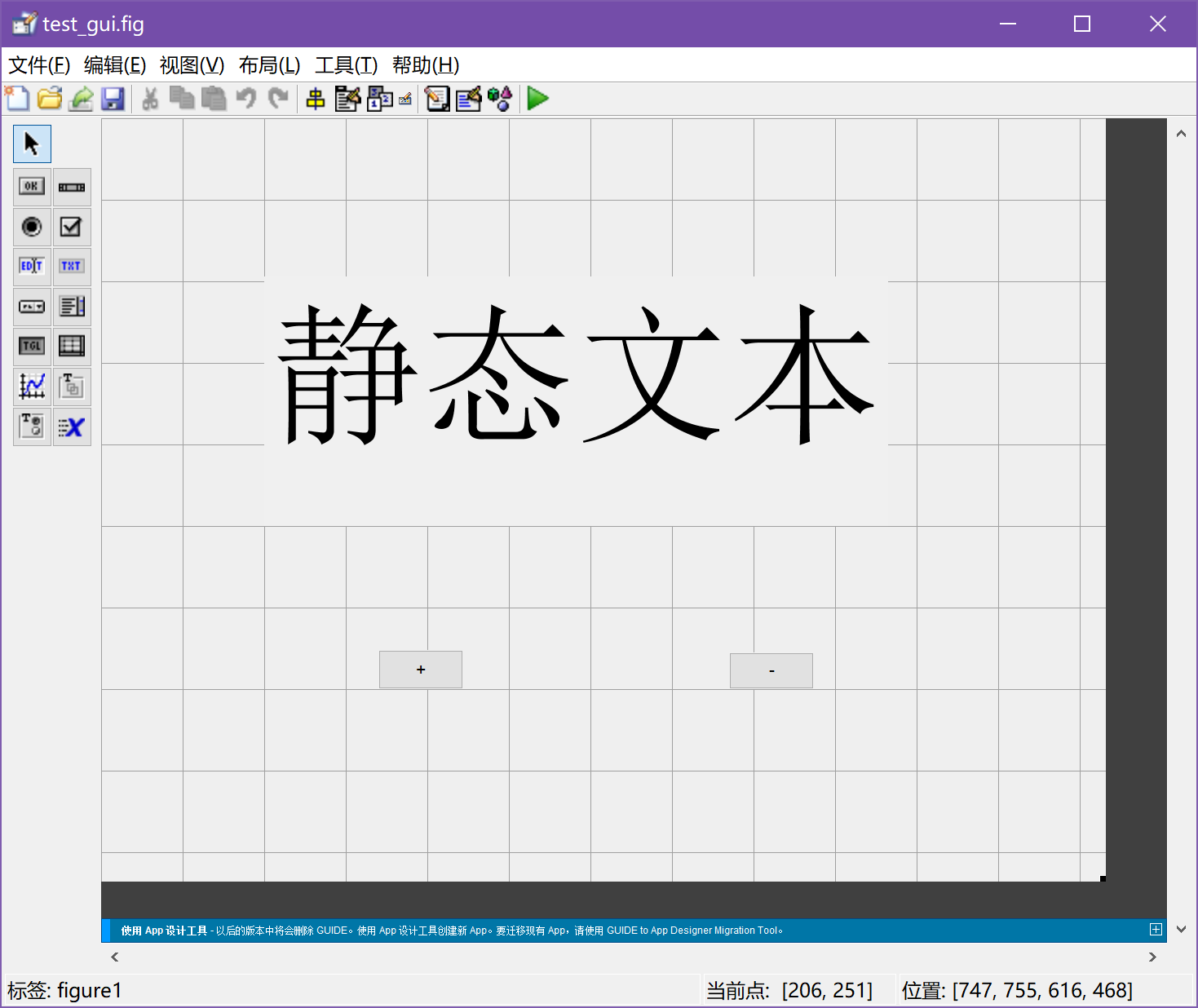
Task: Click the GUIDE migration banner text
Action: [452, 931]
